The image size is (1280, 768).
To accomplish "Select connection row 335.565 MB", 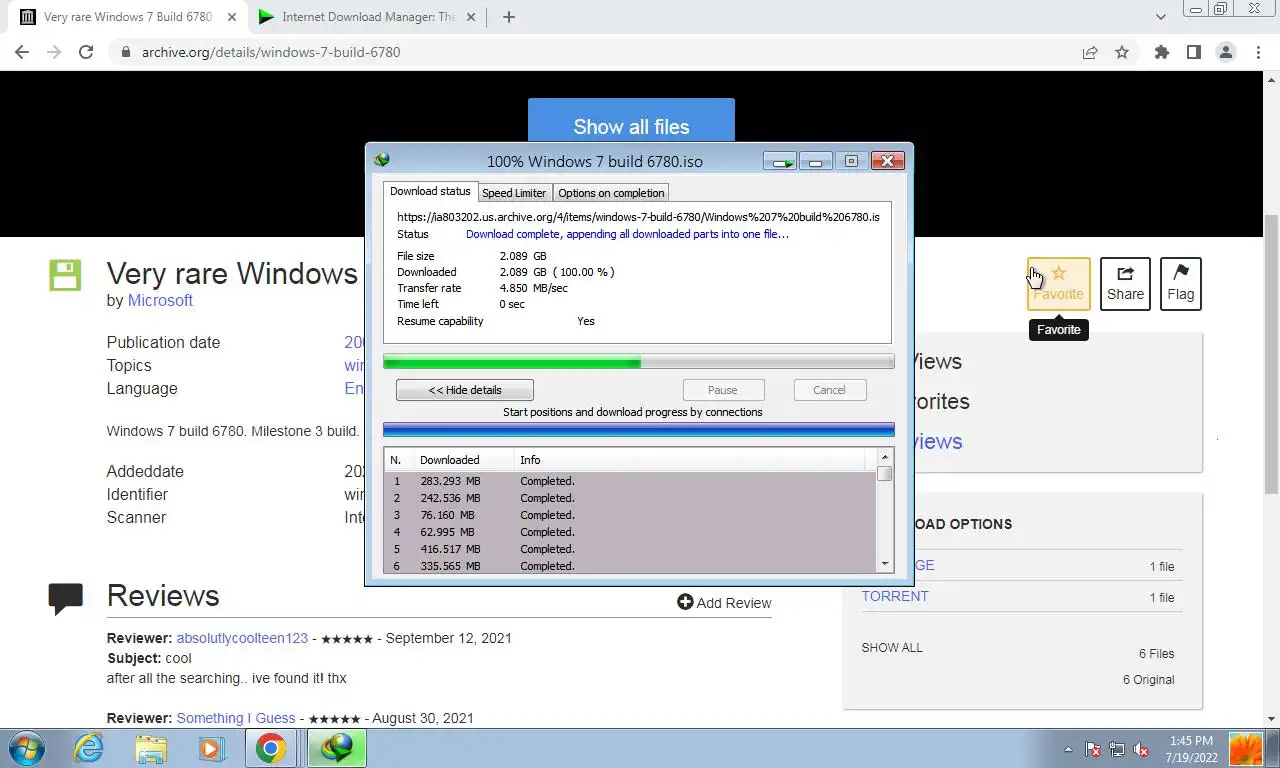I will 630,566.
